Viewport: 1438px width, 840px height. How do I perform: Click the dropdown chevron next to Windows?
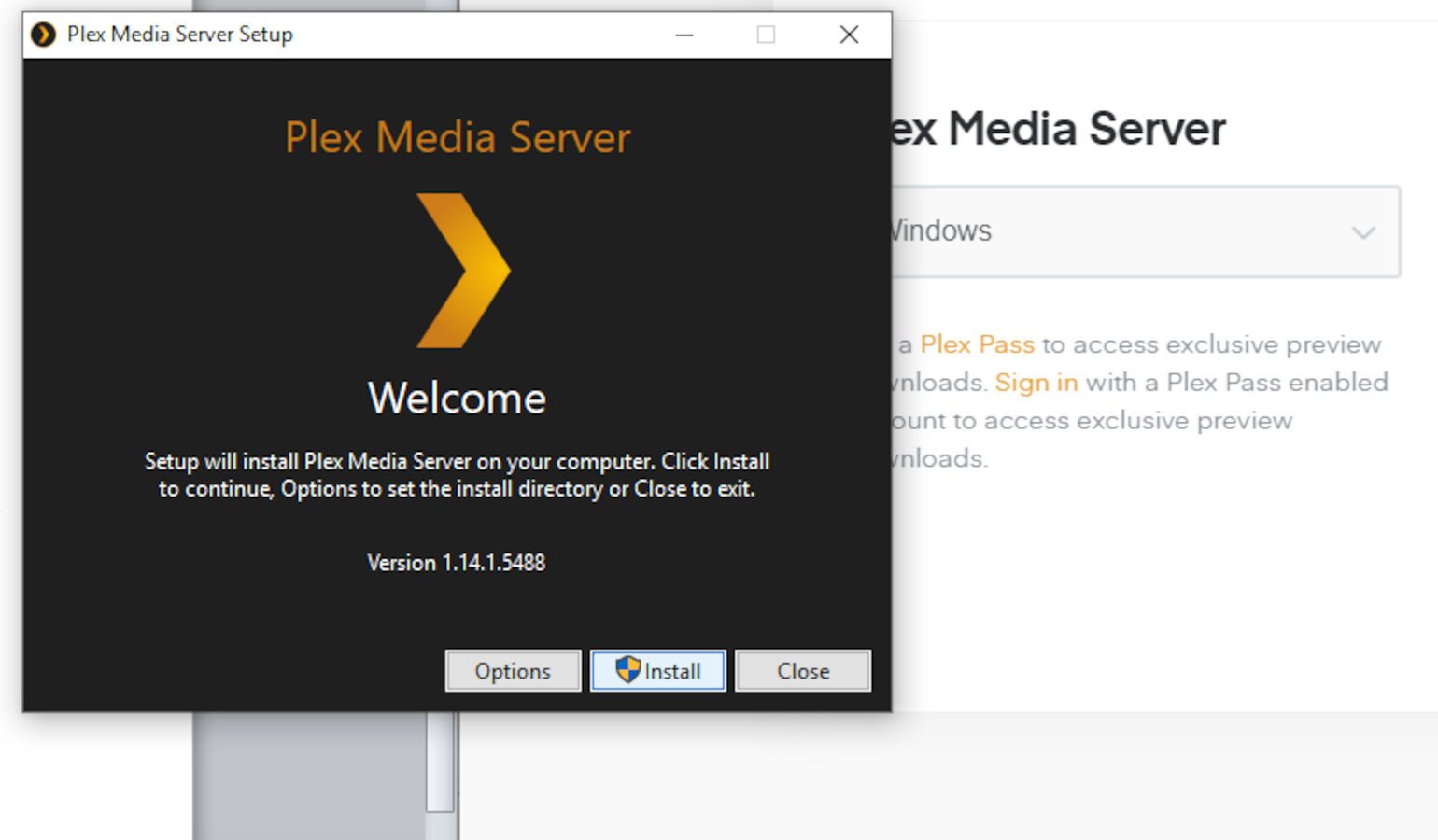click(1361, 232)
